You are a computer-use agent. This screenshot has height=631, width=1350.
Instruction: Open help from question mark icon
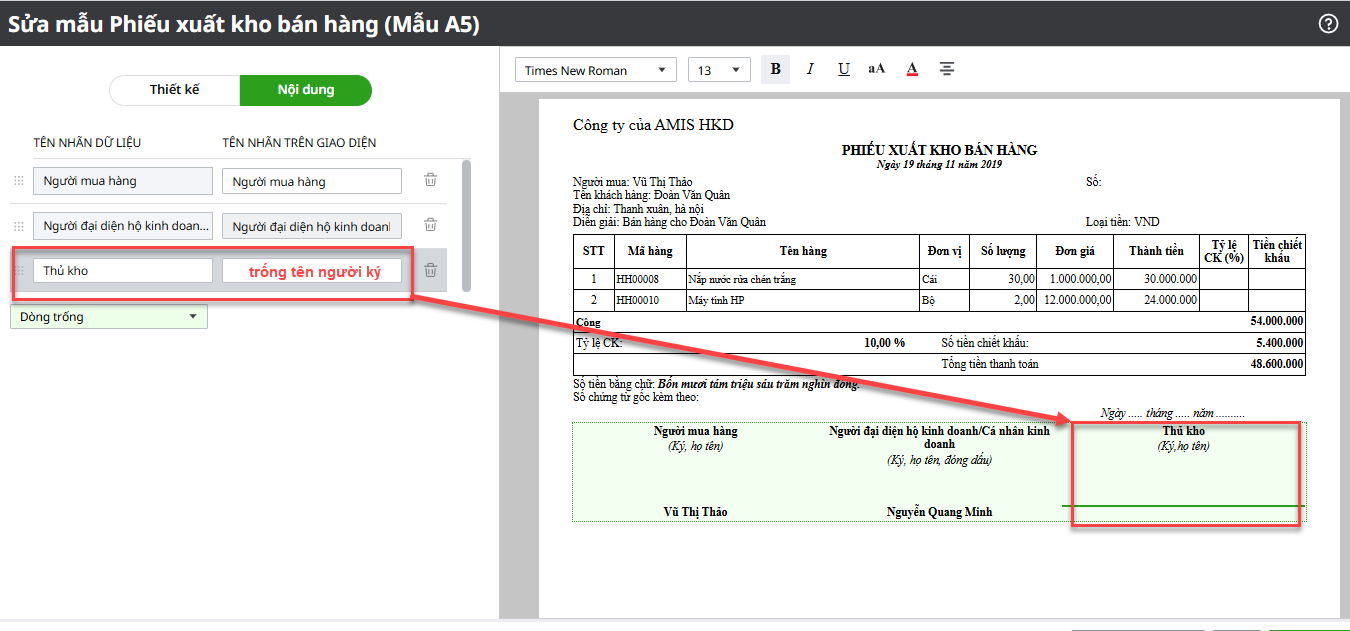pyautogui.click(x=1328, y=24)
